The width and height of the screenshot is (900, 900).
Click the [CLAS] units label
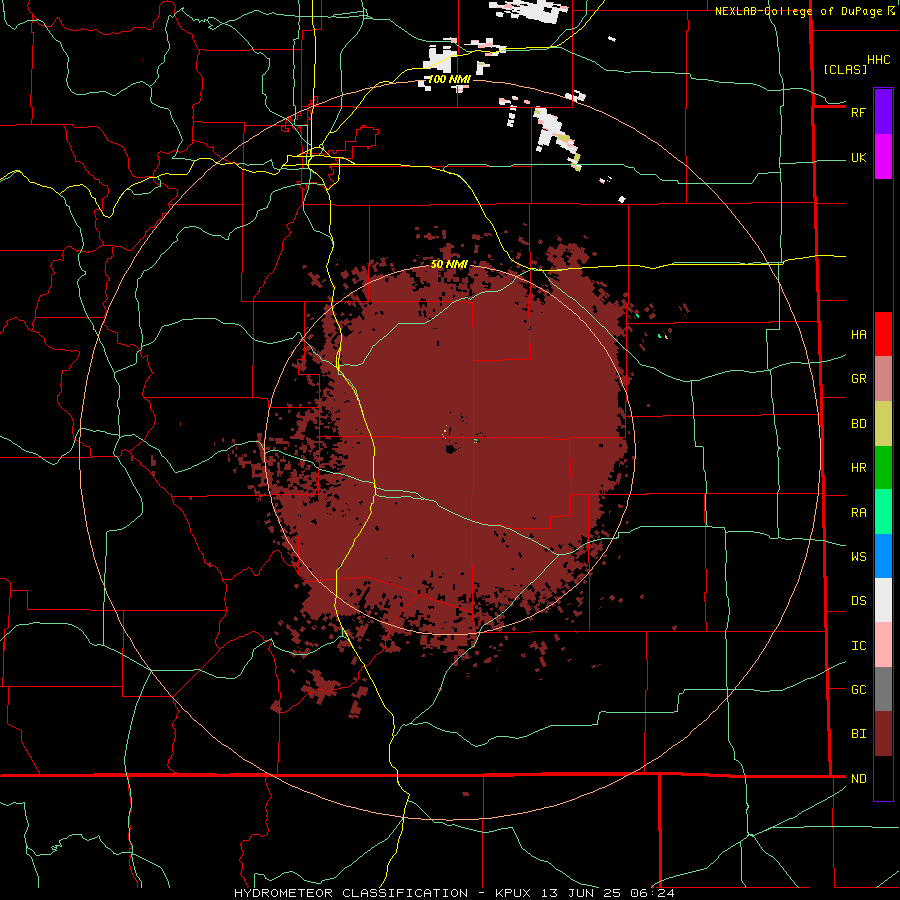pos(845,69)
